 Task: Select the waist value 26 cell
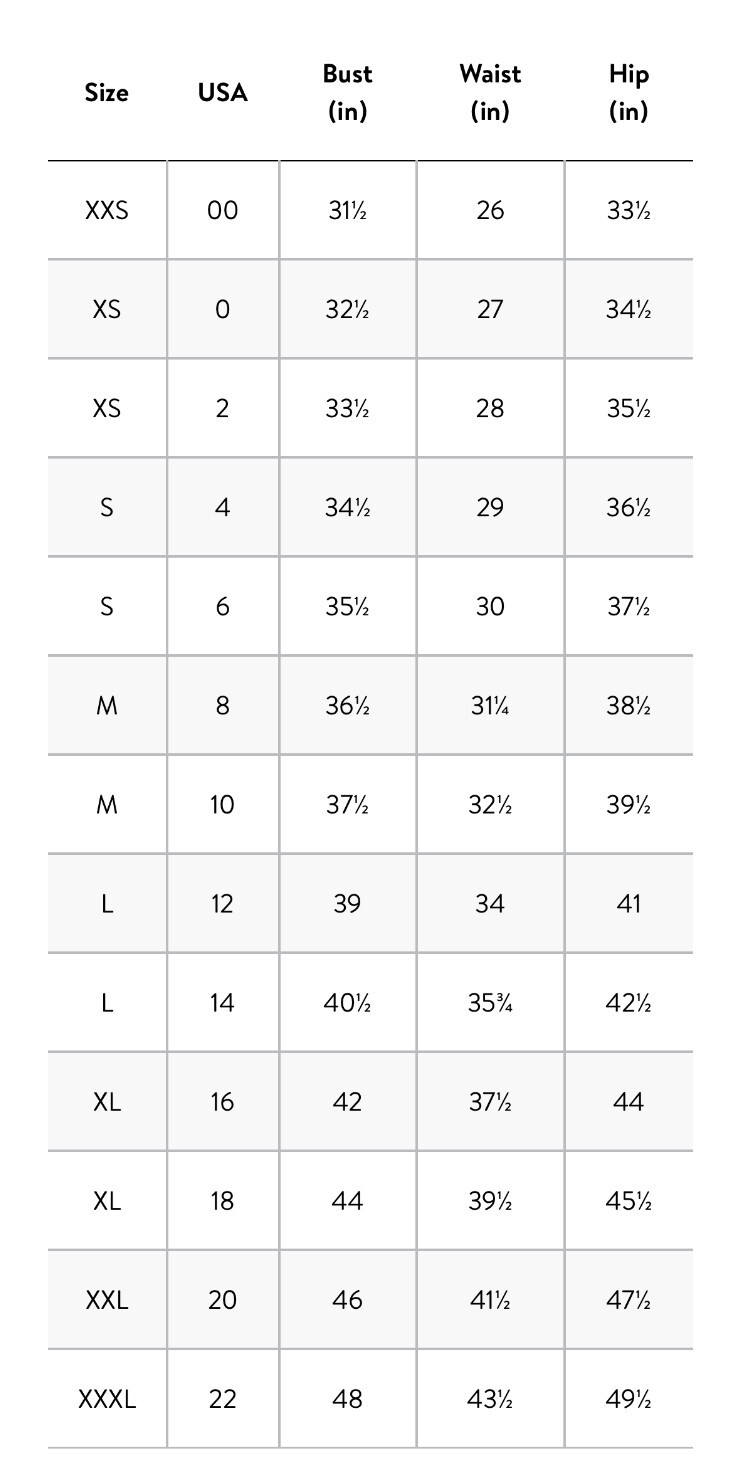(x=490, y=210)
